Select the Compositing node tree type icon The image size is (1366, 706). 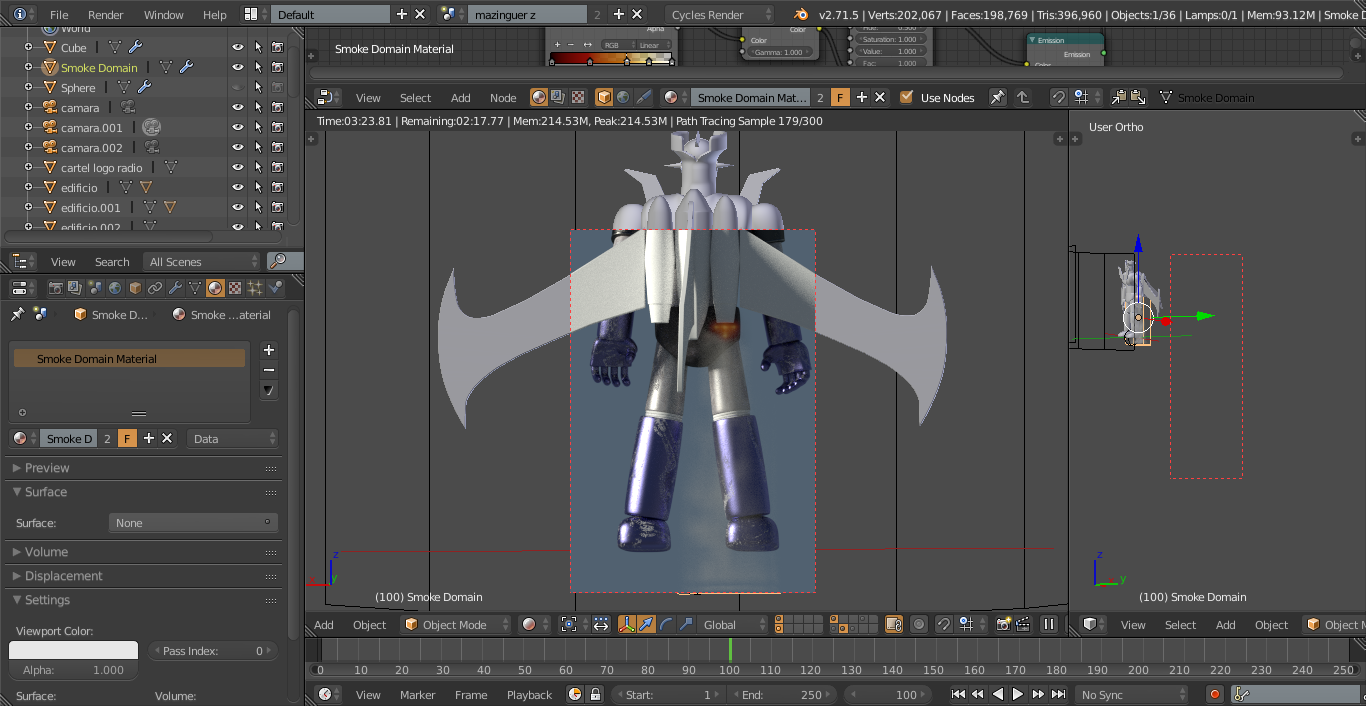click(558, 97)
